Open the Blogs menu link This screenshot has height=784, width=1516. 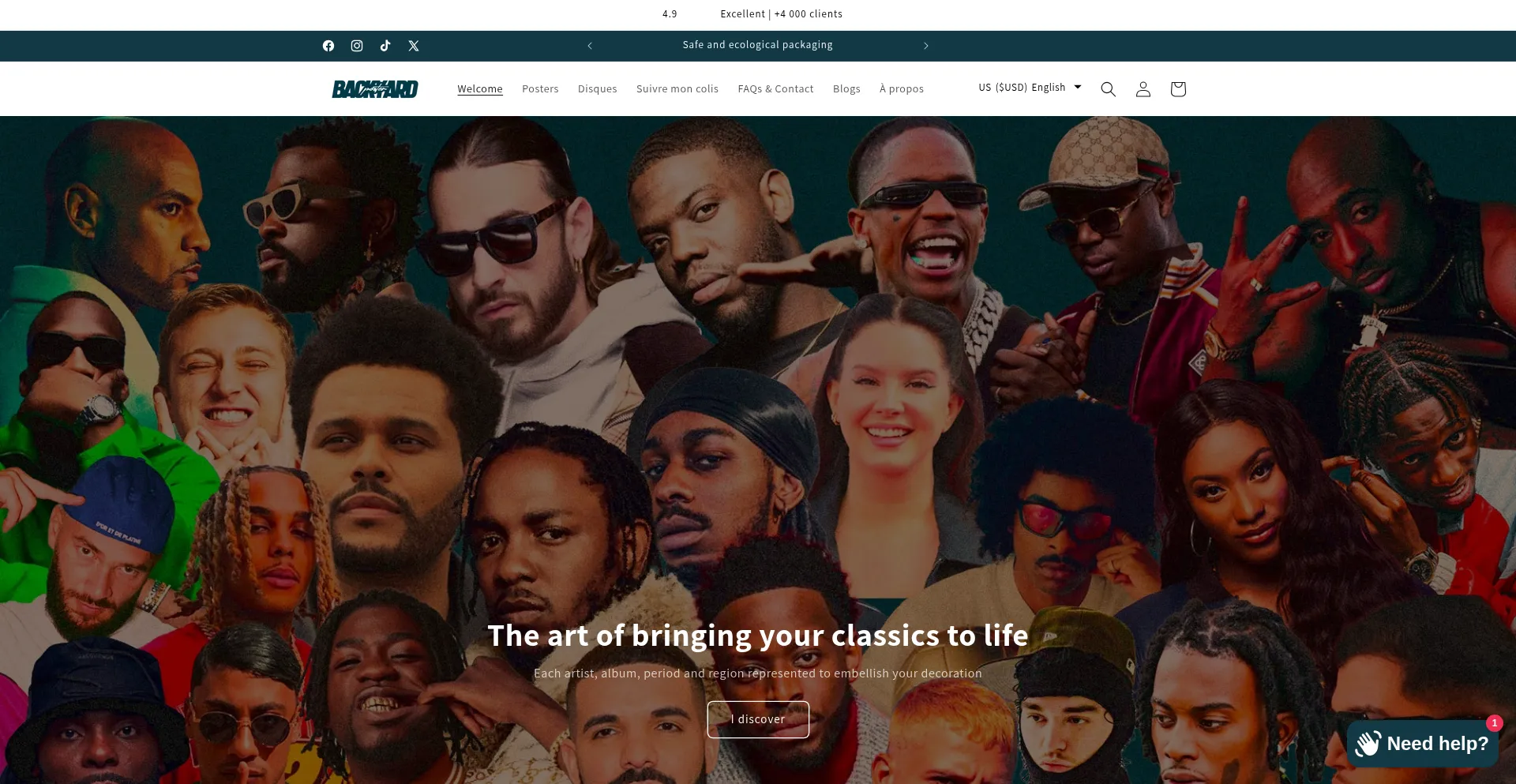click(846, 89)
